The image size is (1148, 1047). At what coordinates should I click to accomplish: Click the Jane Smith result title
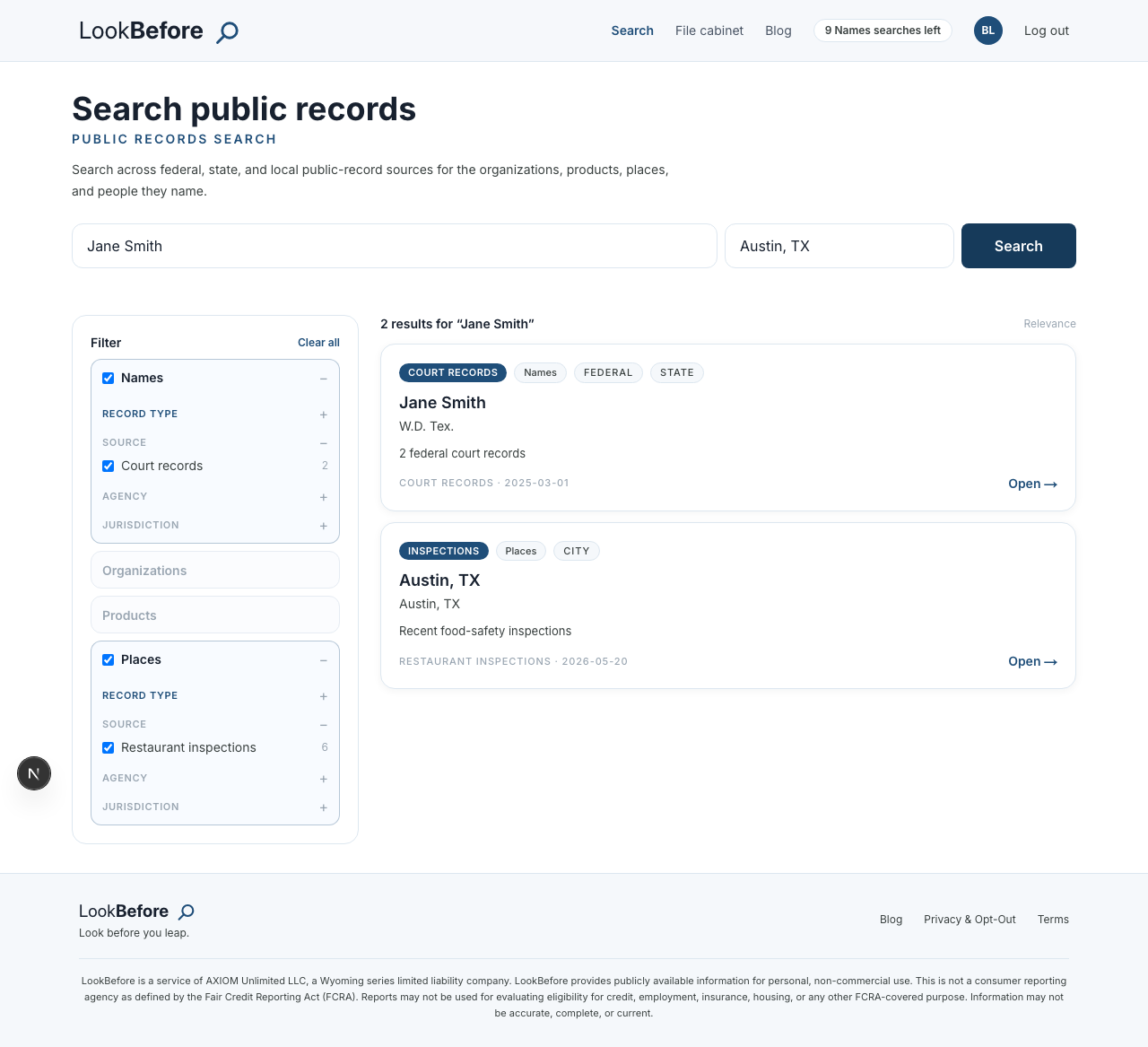[442, 403]
